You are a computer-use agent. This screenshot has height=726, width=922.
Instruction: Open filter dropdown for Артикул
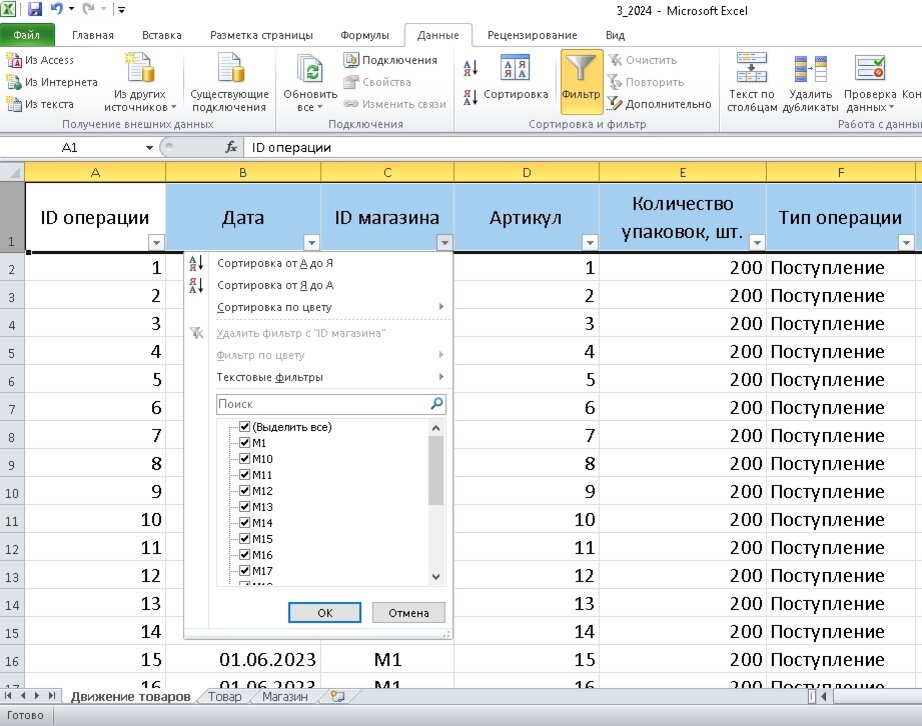pos(590,242)
